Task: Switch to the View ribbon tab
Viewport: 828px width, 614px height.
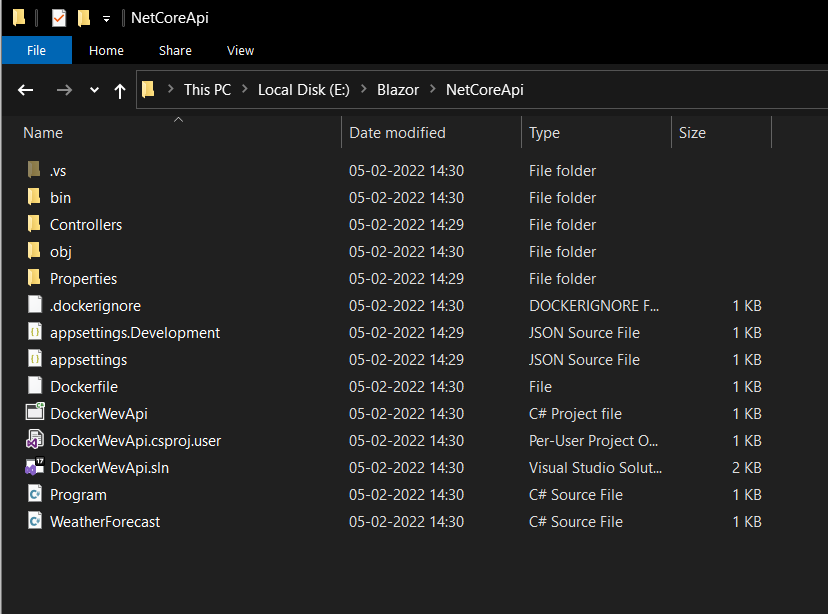Action: point(240,50)
